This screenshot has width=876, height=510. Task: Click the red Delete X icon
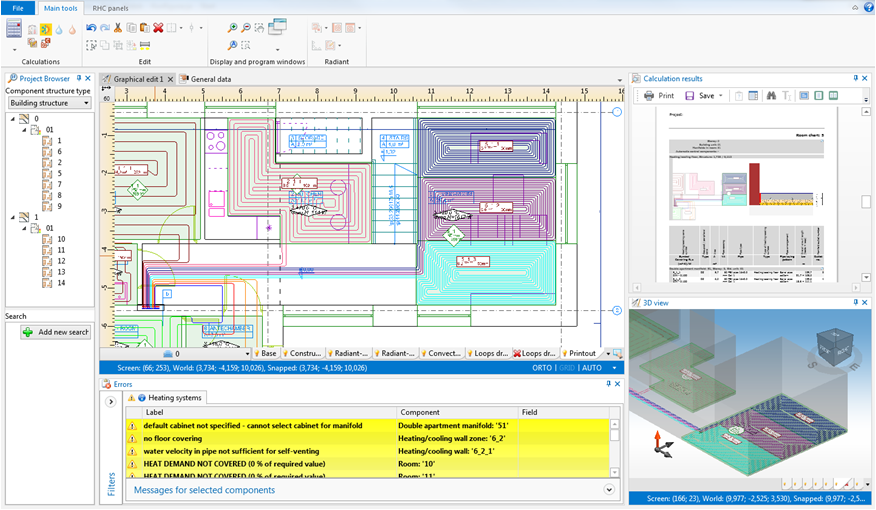click(x=158, y=28)
